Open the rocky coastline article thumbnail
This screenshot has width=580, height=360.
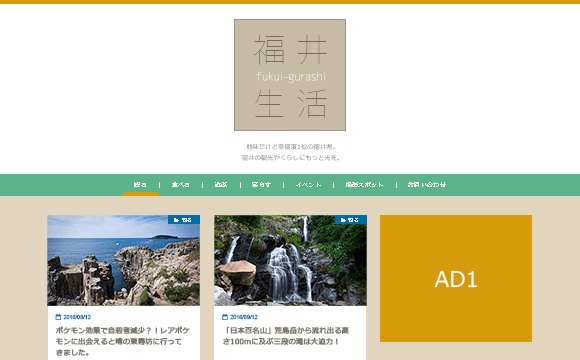pyautogui.click(x=124, y=260)
